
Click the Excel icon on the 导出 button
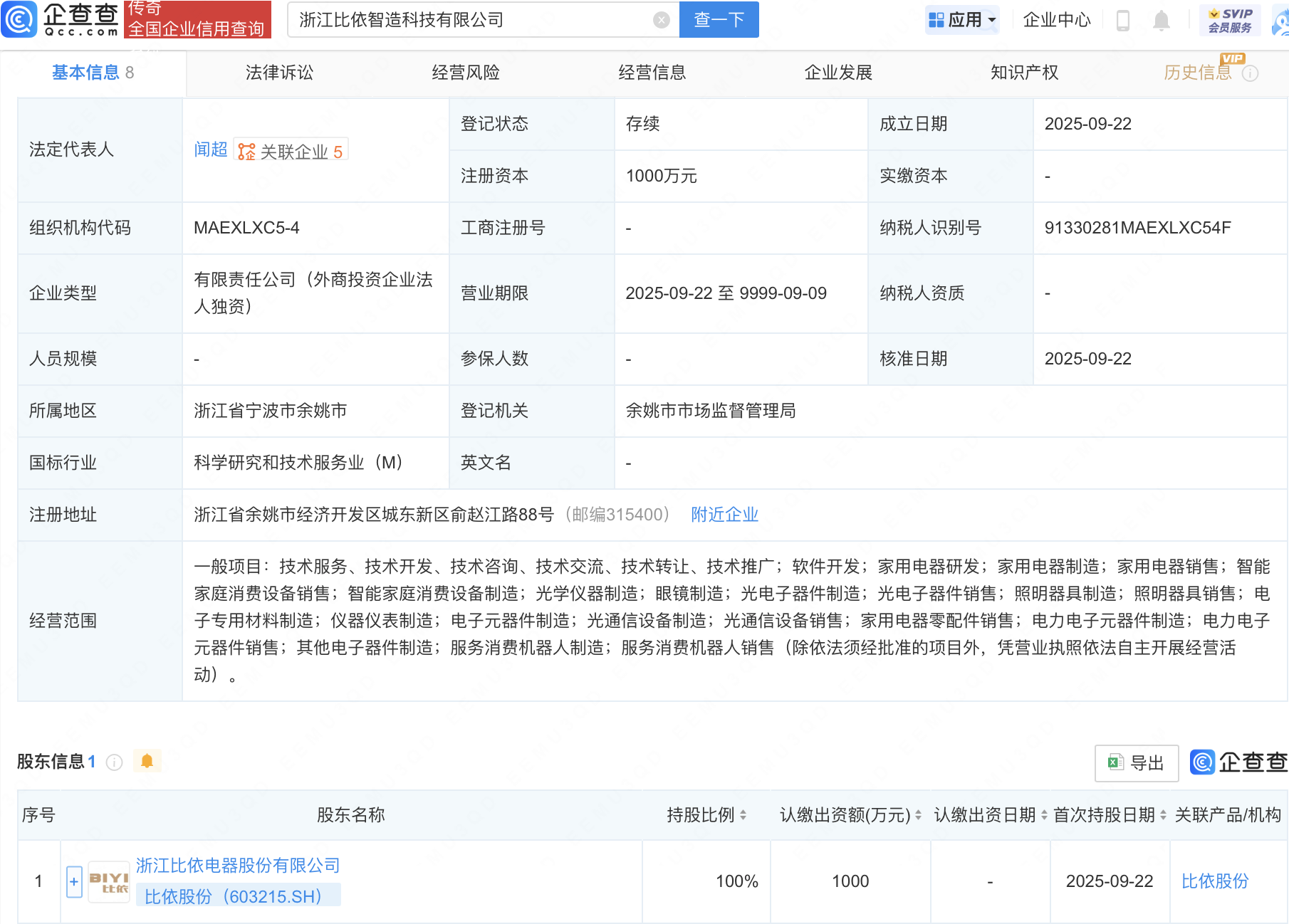(x=1115, y=763)
